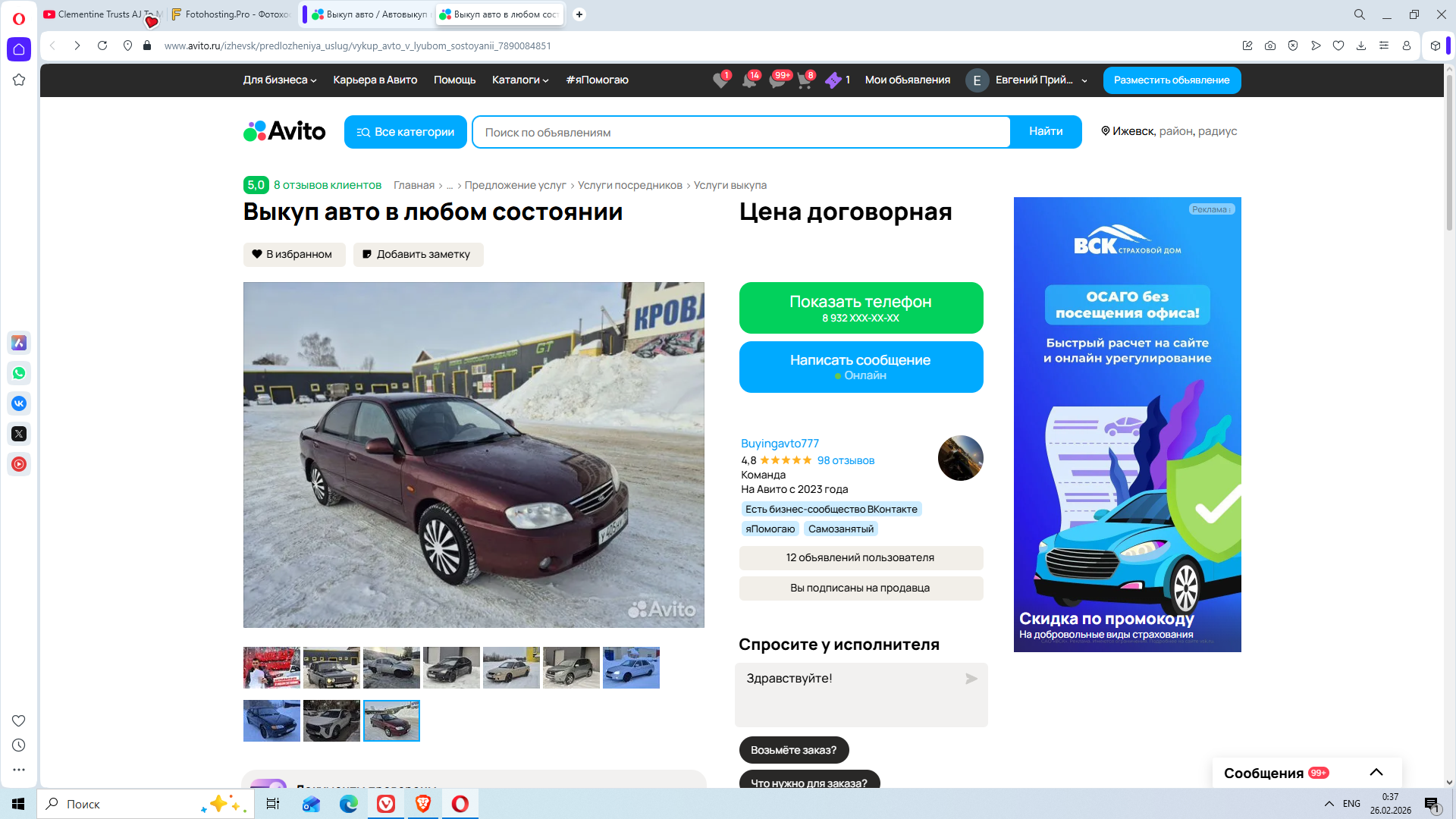Click the search field 'Поиск по объявлениям'

740,132
